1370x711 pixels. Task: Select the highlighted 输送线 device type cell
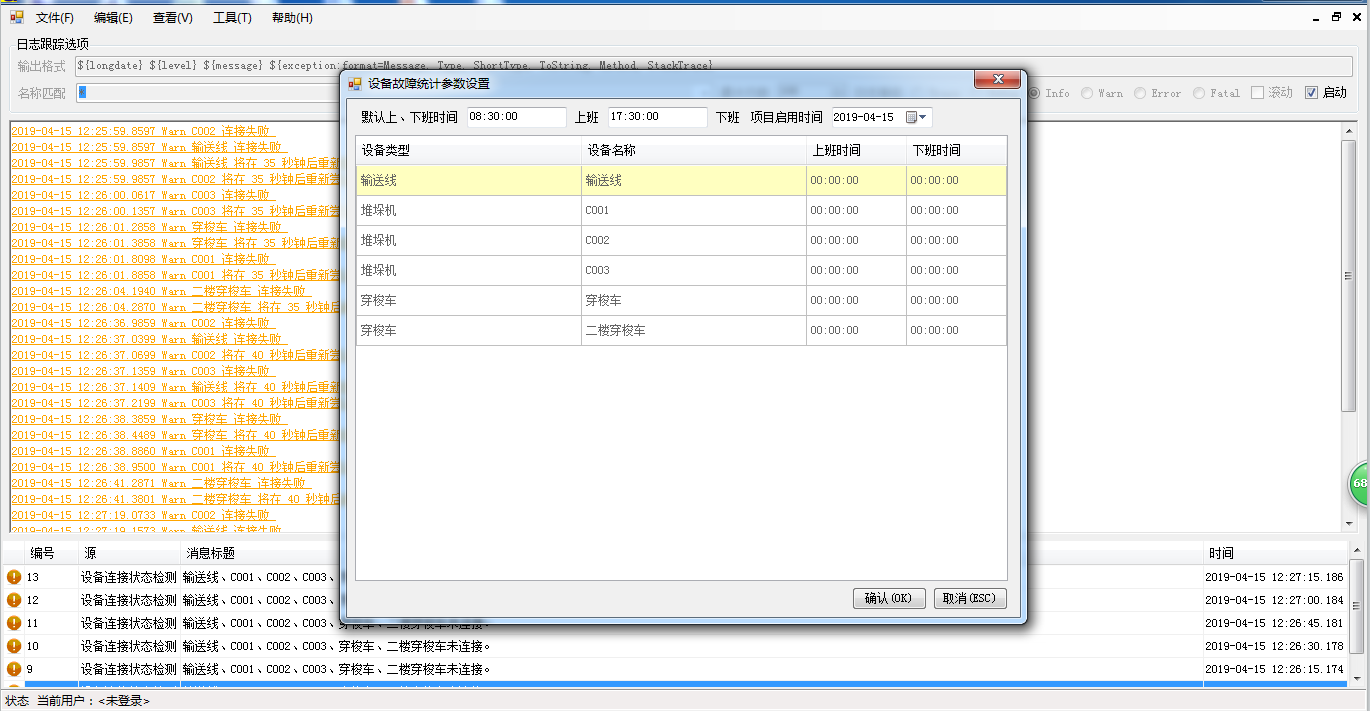pyautogui.click(x=469, y=180)
